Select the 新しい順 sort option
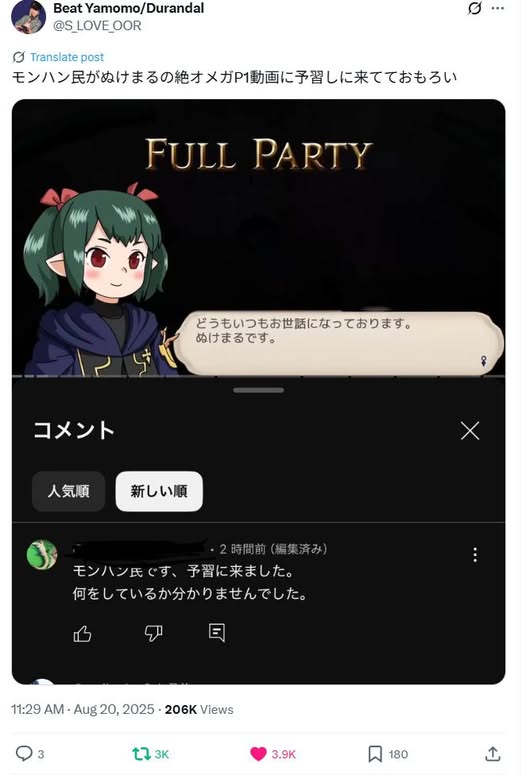Image resolution: width=526 pixels, height=775 pixels. (159, 491)
